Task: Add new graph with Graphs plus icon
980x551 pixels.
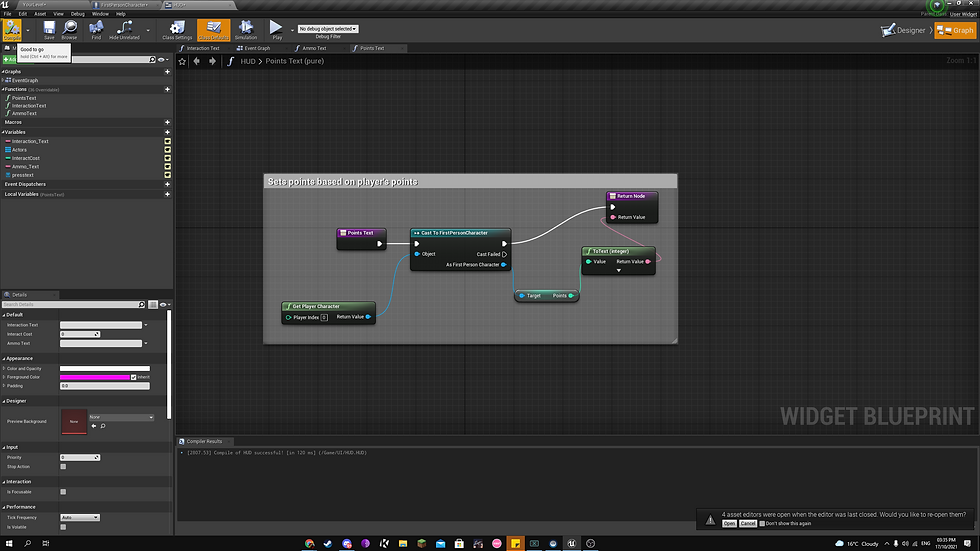Action: point(167,72)
